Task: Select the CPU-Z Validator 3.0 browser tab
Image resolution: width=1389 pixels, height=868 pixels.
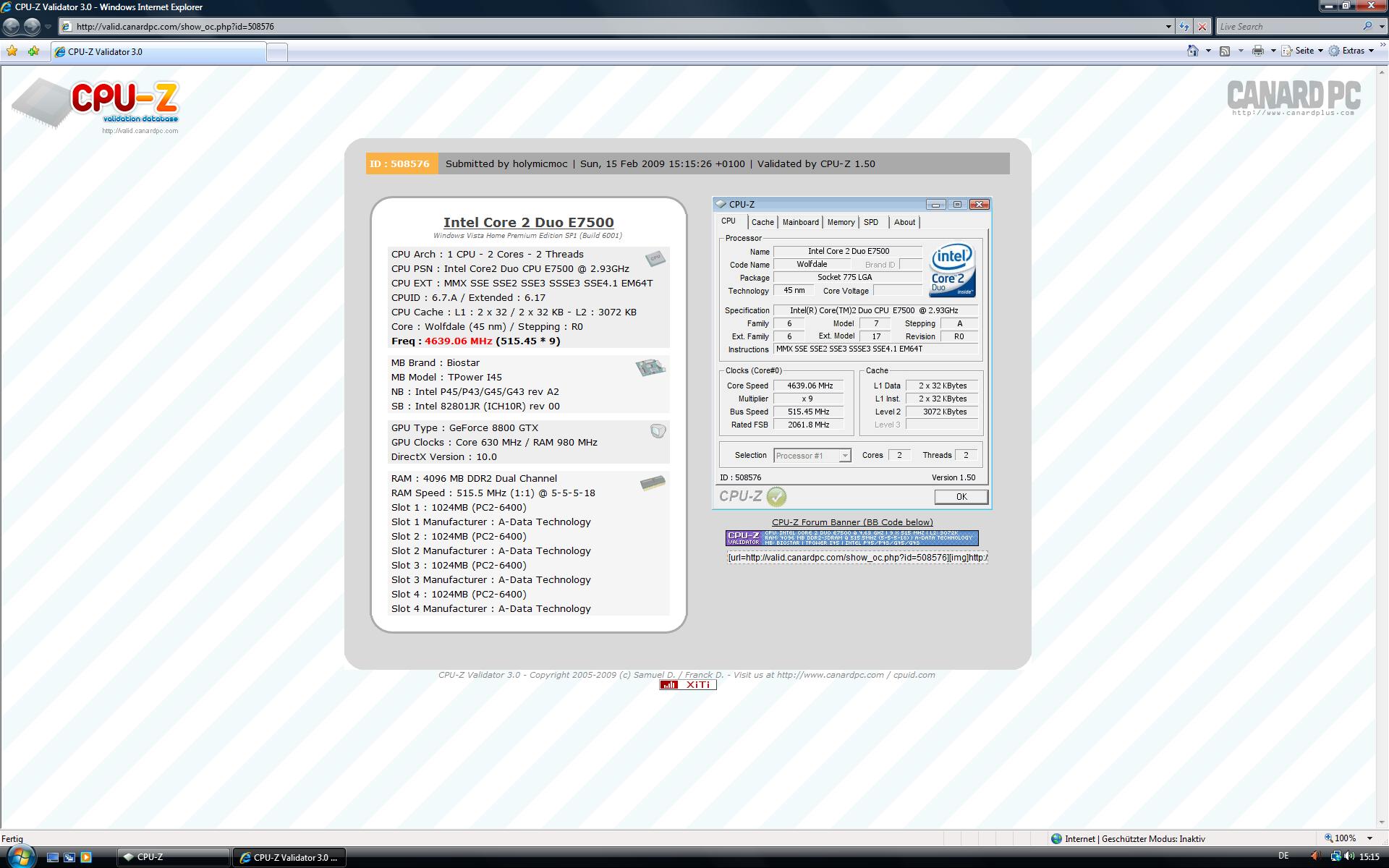Action: pyautogui.click(x=158, y=52)
